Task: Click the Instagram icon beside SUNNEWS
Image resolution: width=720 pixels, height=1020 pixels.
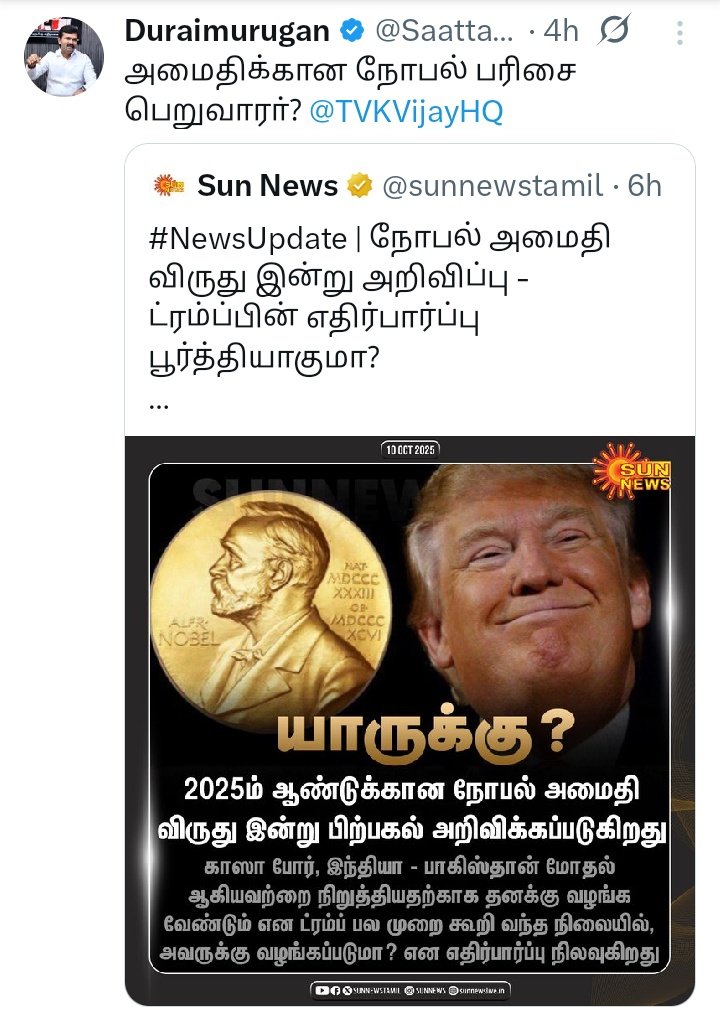Action: [x=409, y=990]
